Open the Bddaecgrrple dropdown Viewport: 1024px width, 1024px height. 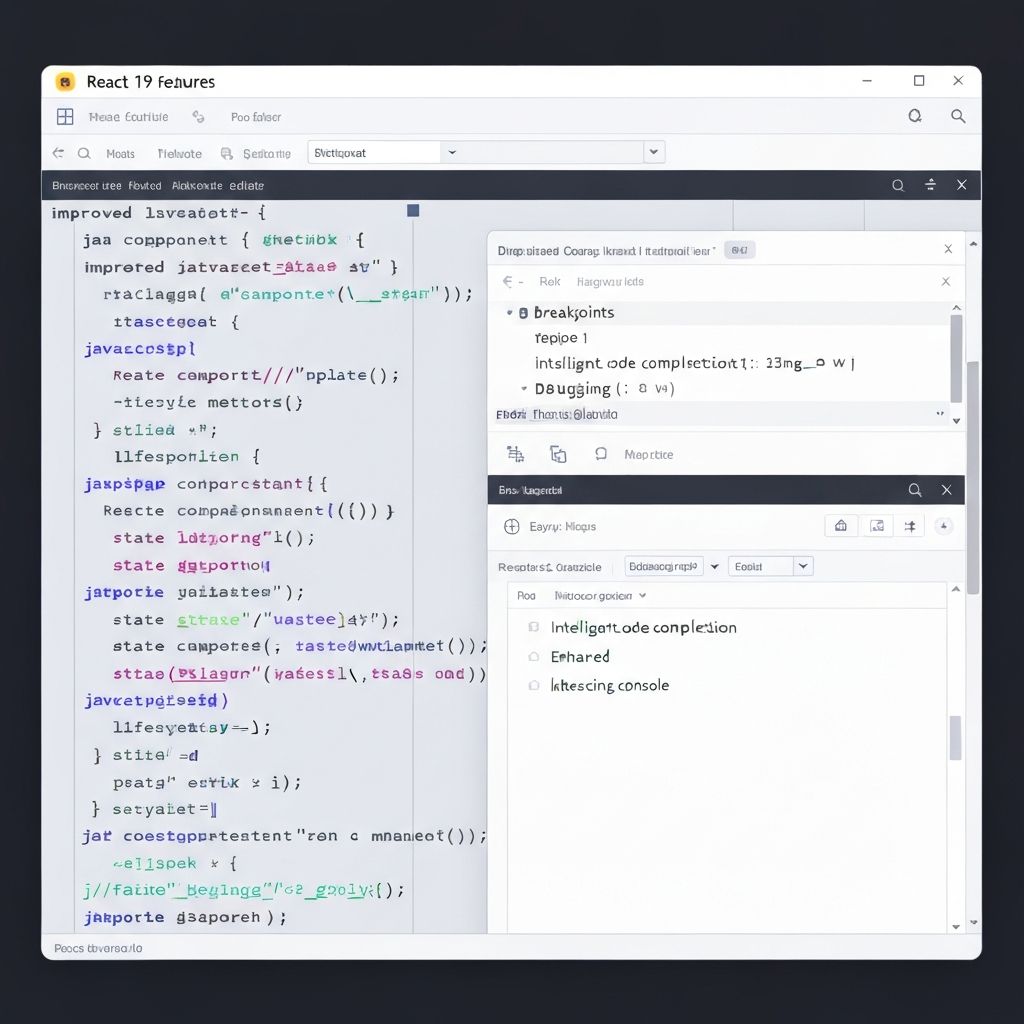[714, 566]
